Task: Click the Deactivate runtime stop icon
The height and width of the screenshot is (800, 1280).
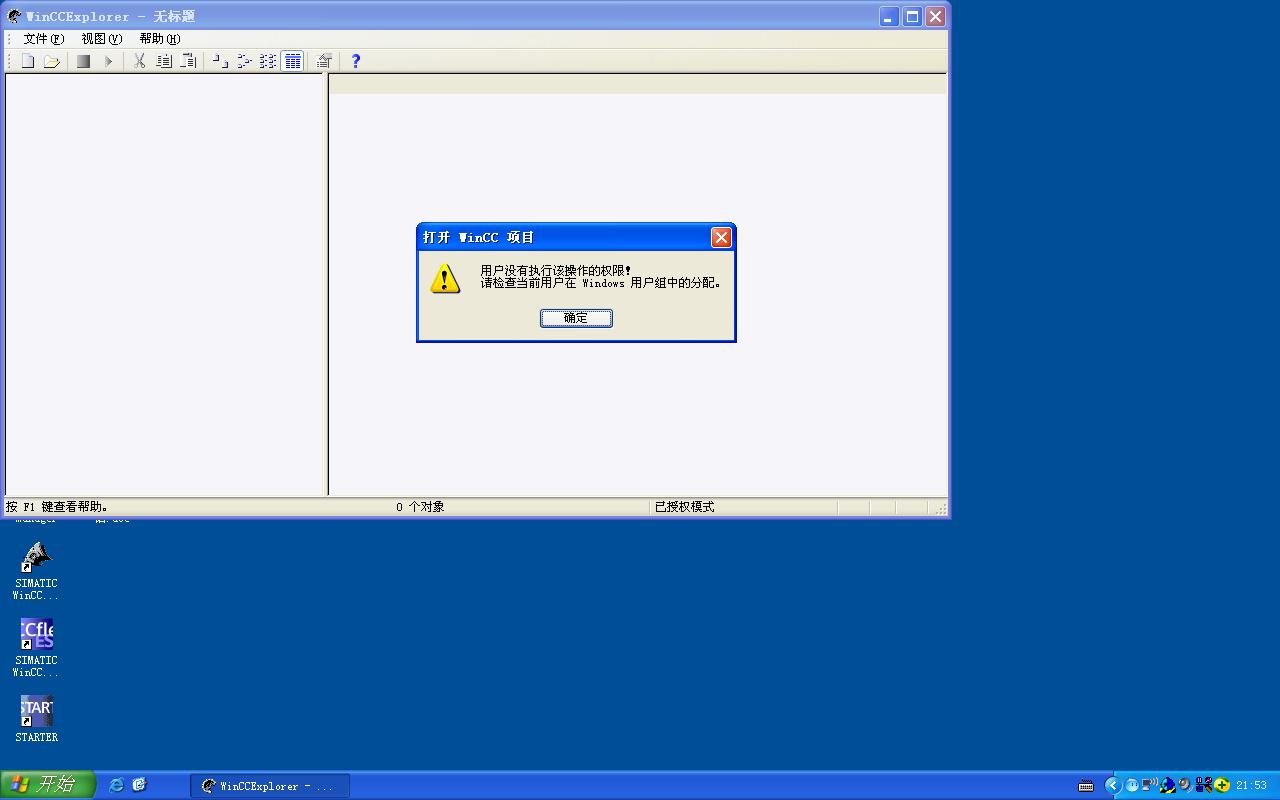Action: pos(84,61)
